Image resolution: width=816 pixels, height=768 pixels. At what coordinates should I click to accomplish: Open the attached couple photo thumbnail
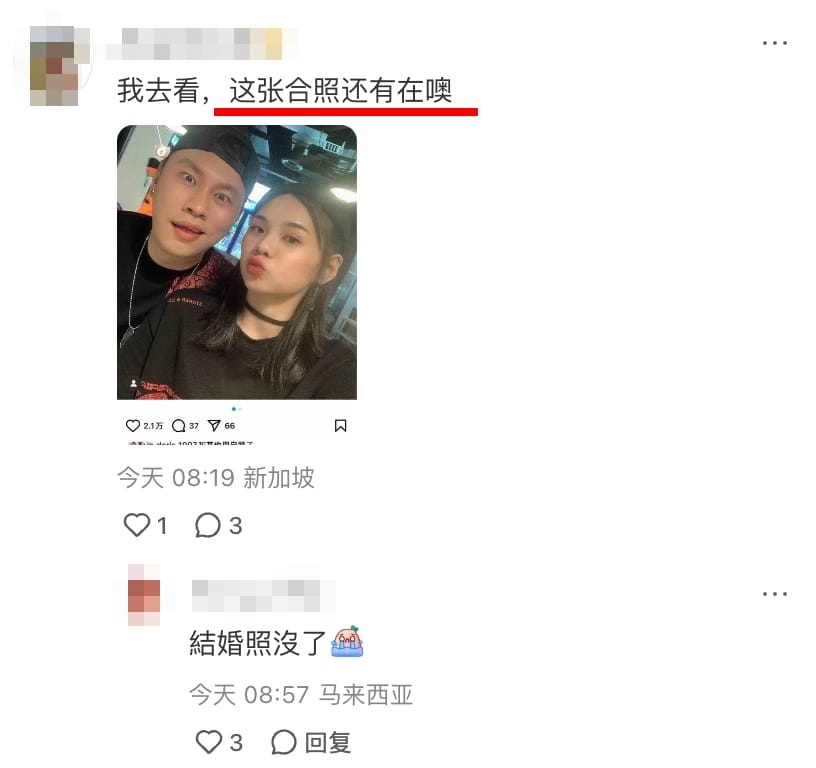click(x=237, y=262)
